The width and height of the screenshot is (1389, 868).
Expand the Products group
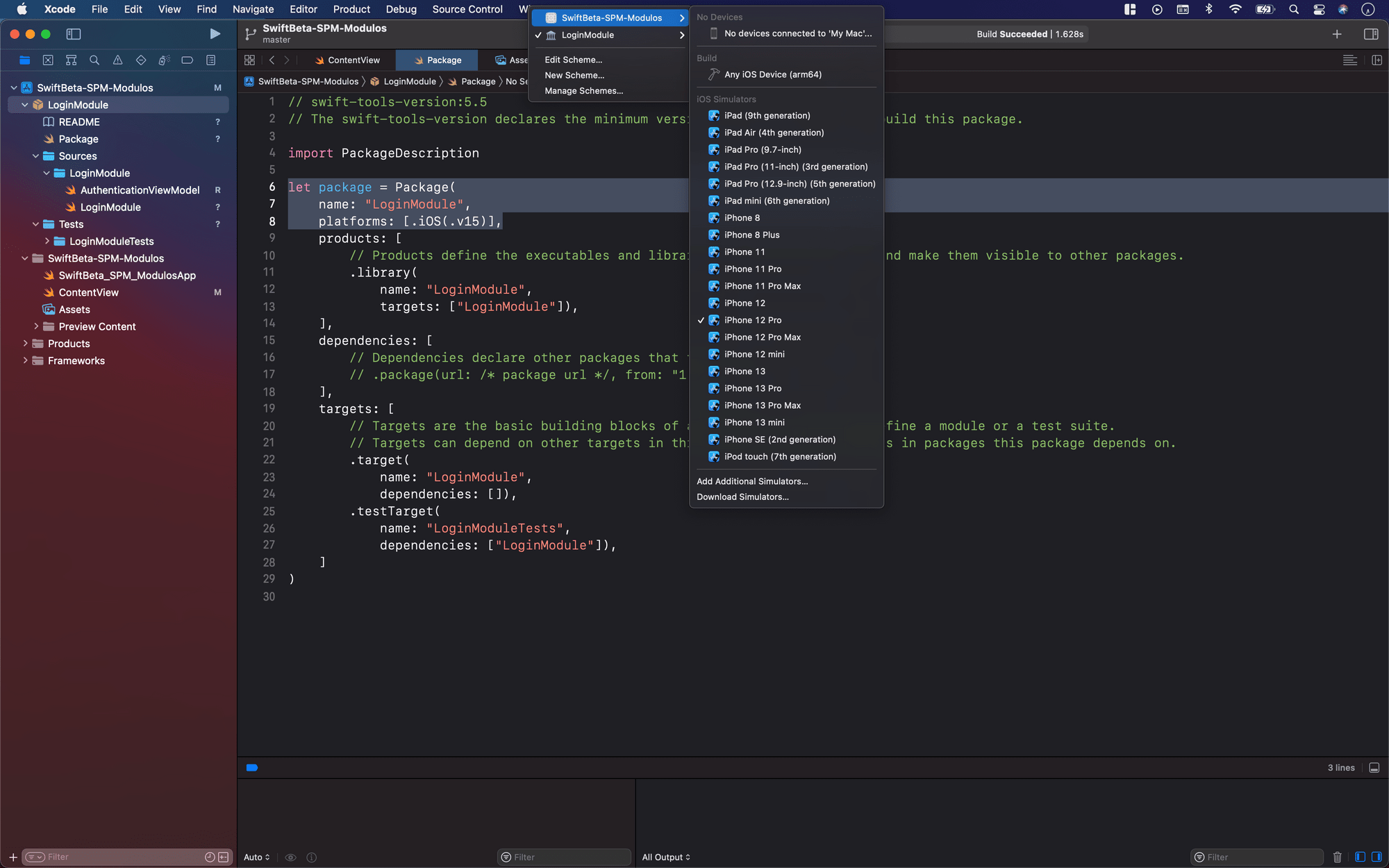(25, 343)
